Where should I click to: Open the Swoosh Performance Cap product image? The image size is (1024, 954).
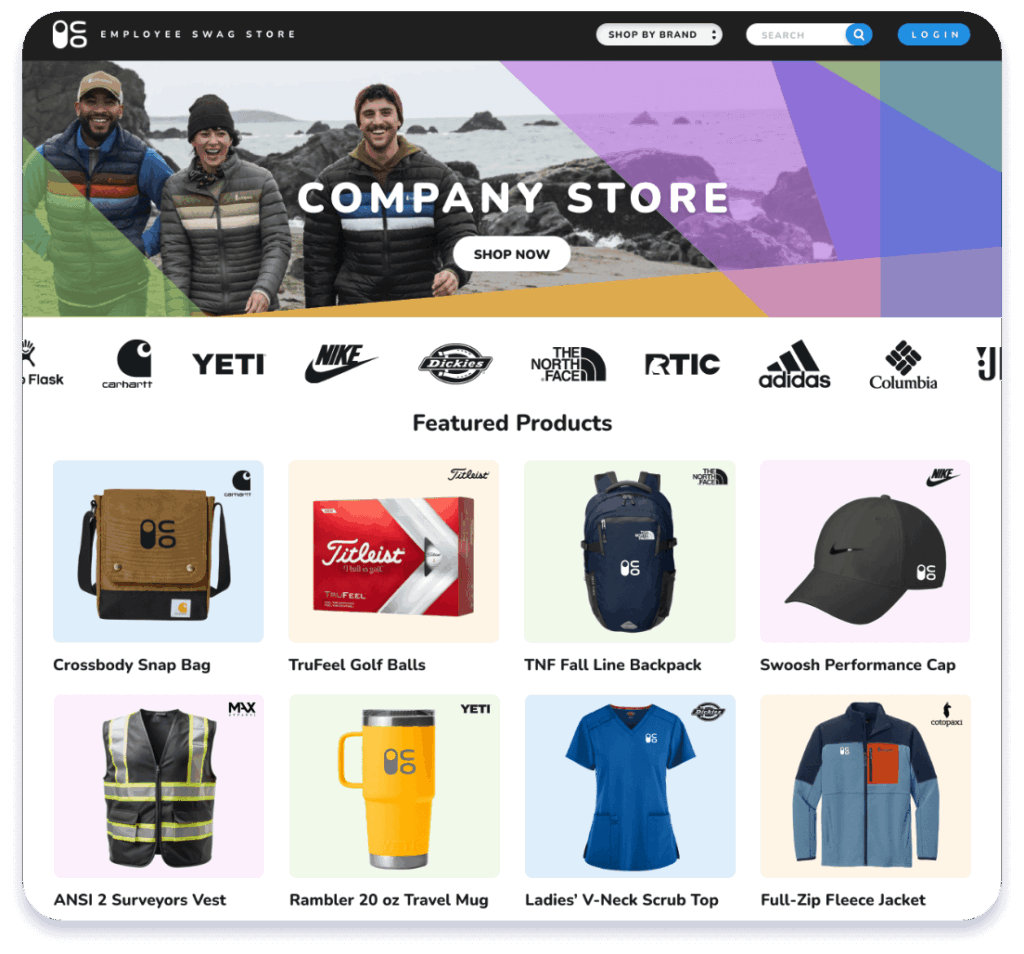tap(865, 551)
